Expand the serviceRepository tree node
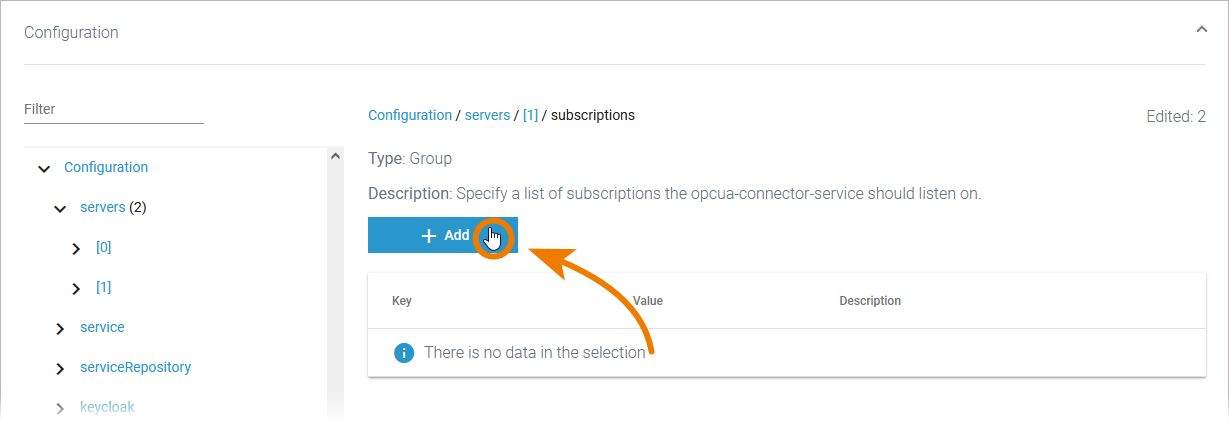Viewport: 1229px width, 422px height. pyautogui.click(x=60, y=369)
